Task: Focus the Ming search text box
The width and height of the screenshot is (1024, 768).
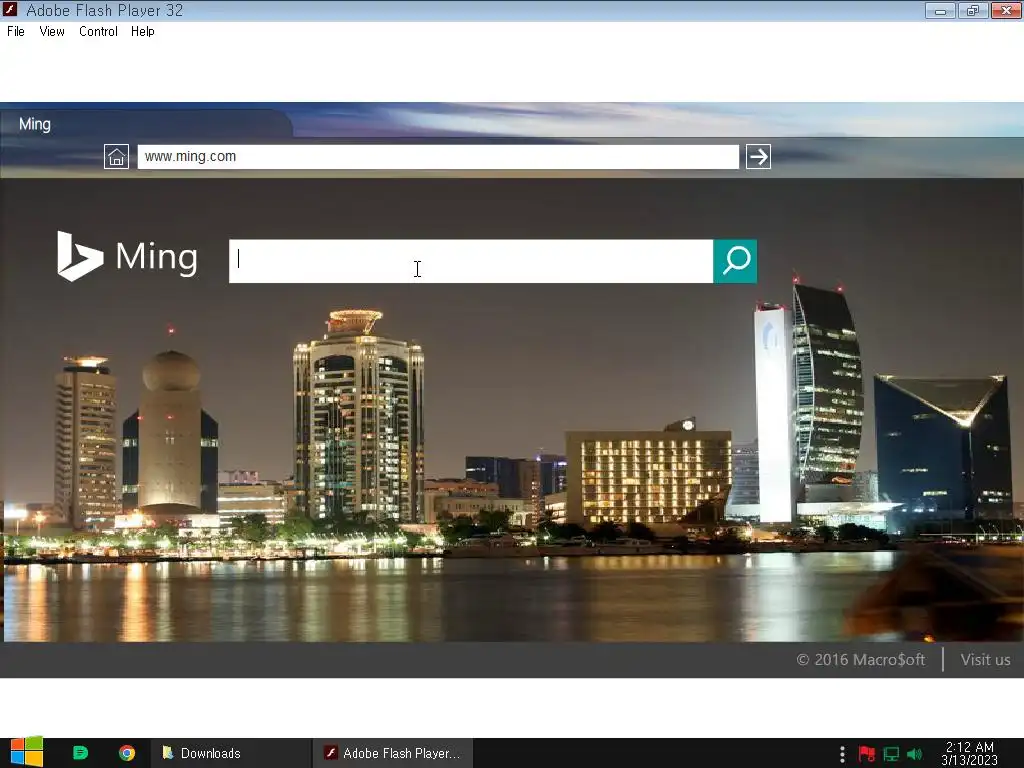Action: [471, 261]
